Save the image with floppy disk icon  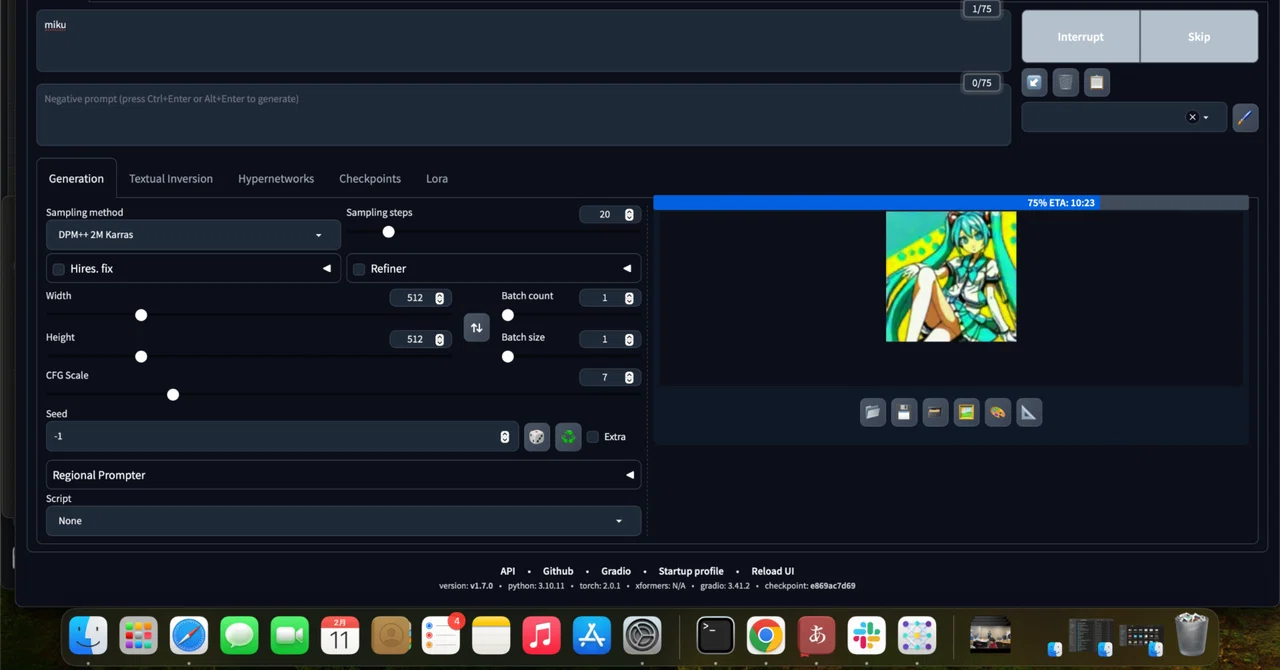tap(904, 412)
